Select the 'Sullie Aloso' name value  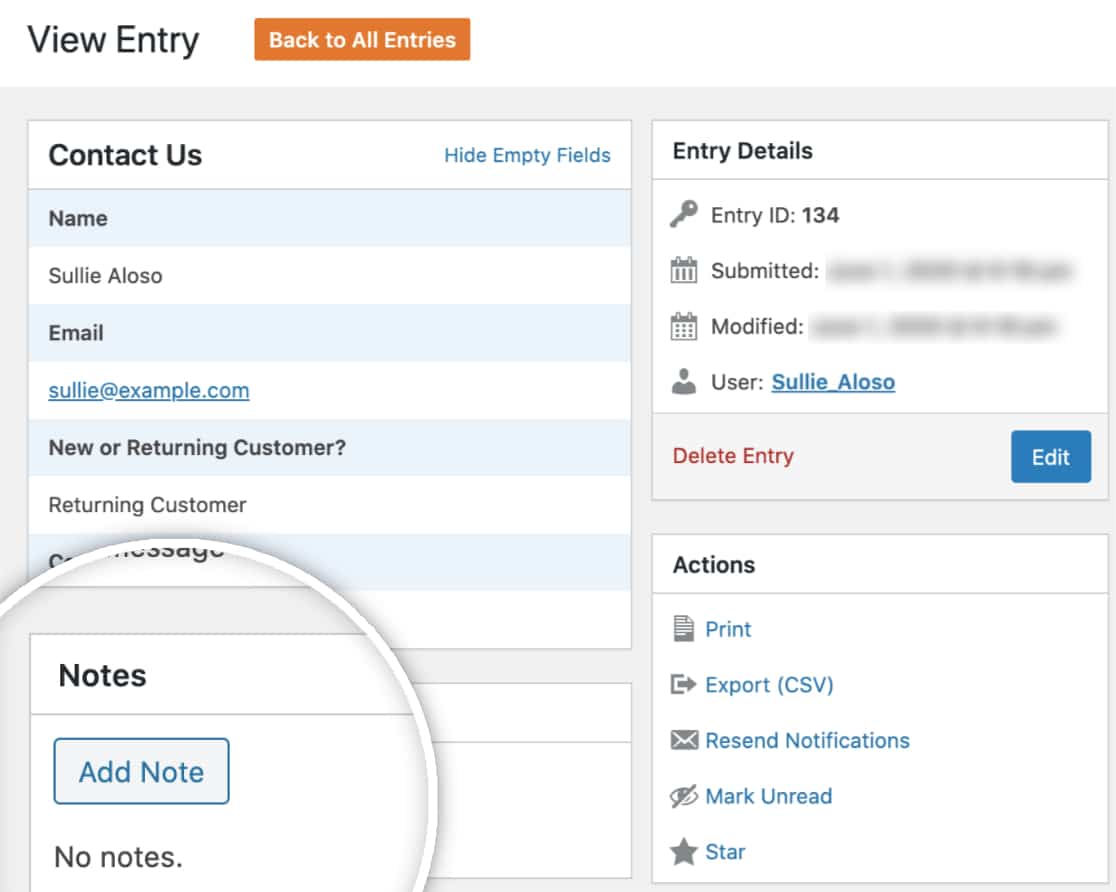point(105,276)
